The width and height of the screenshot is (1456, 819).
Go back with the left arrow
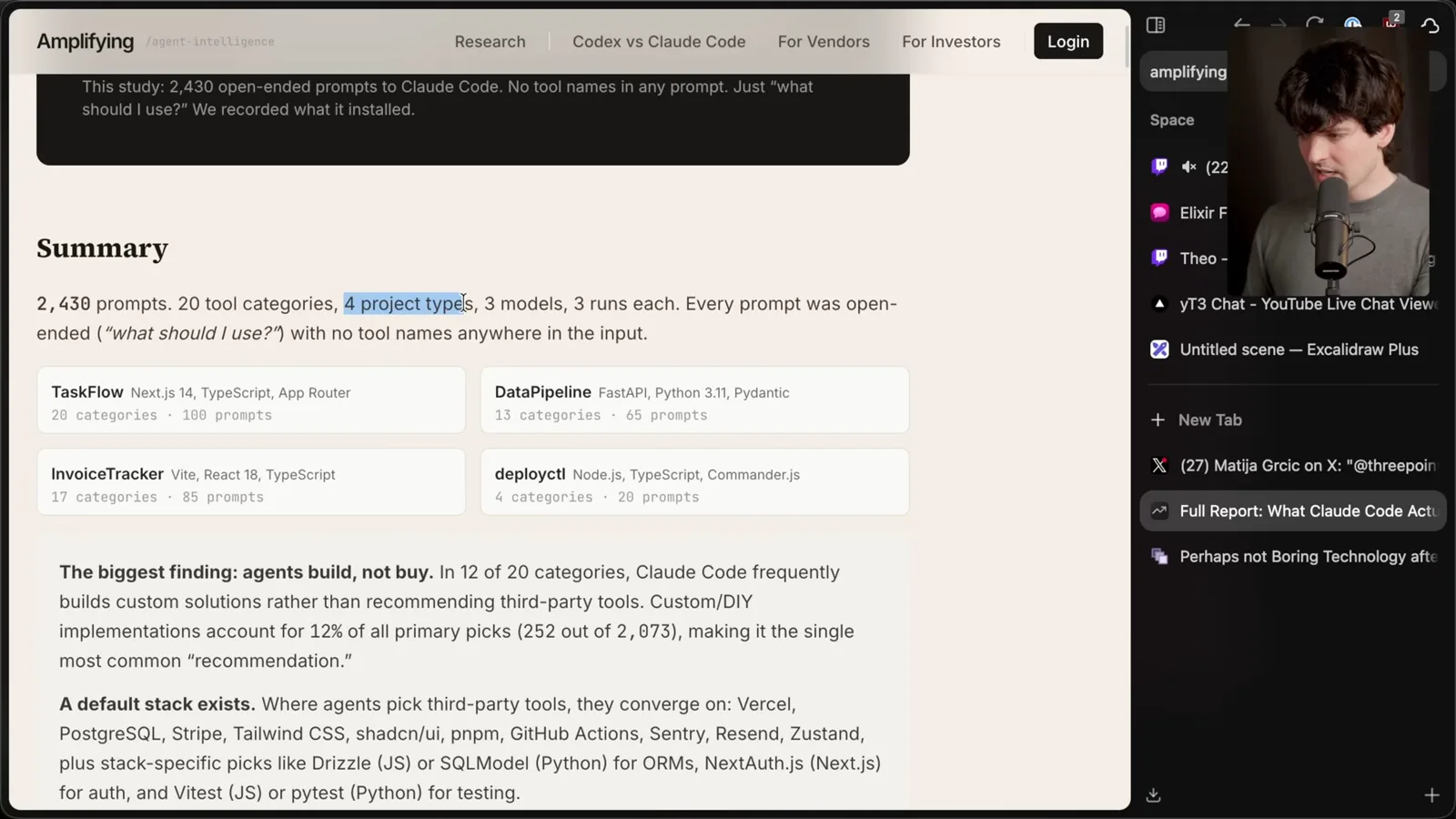tap(1241, 25)
